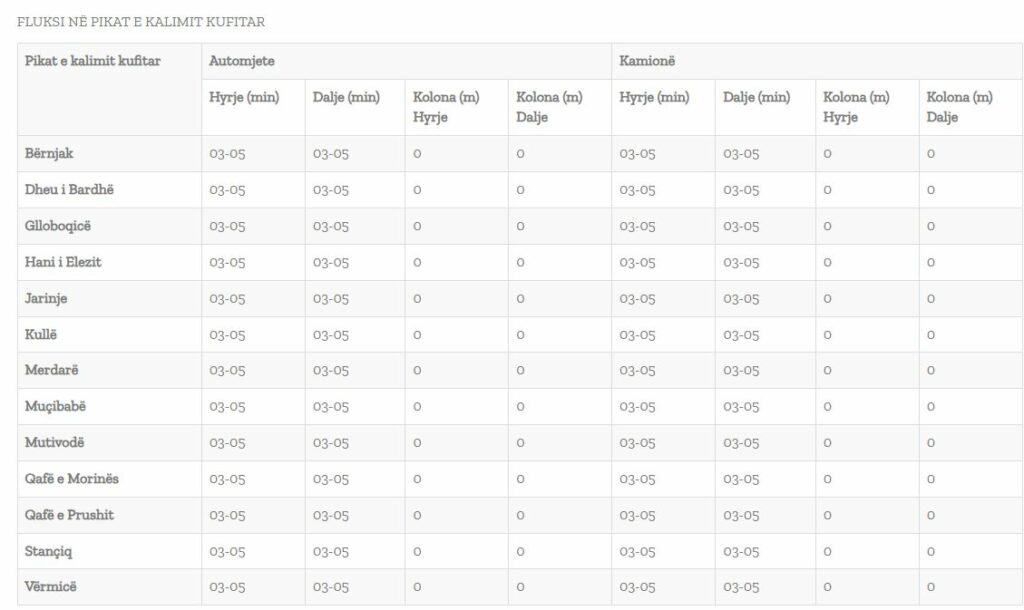Click the Pikat e kalimit kufitar header
This screenshot has width=1024, height=610.
[93, 61]
